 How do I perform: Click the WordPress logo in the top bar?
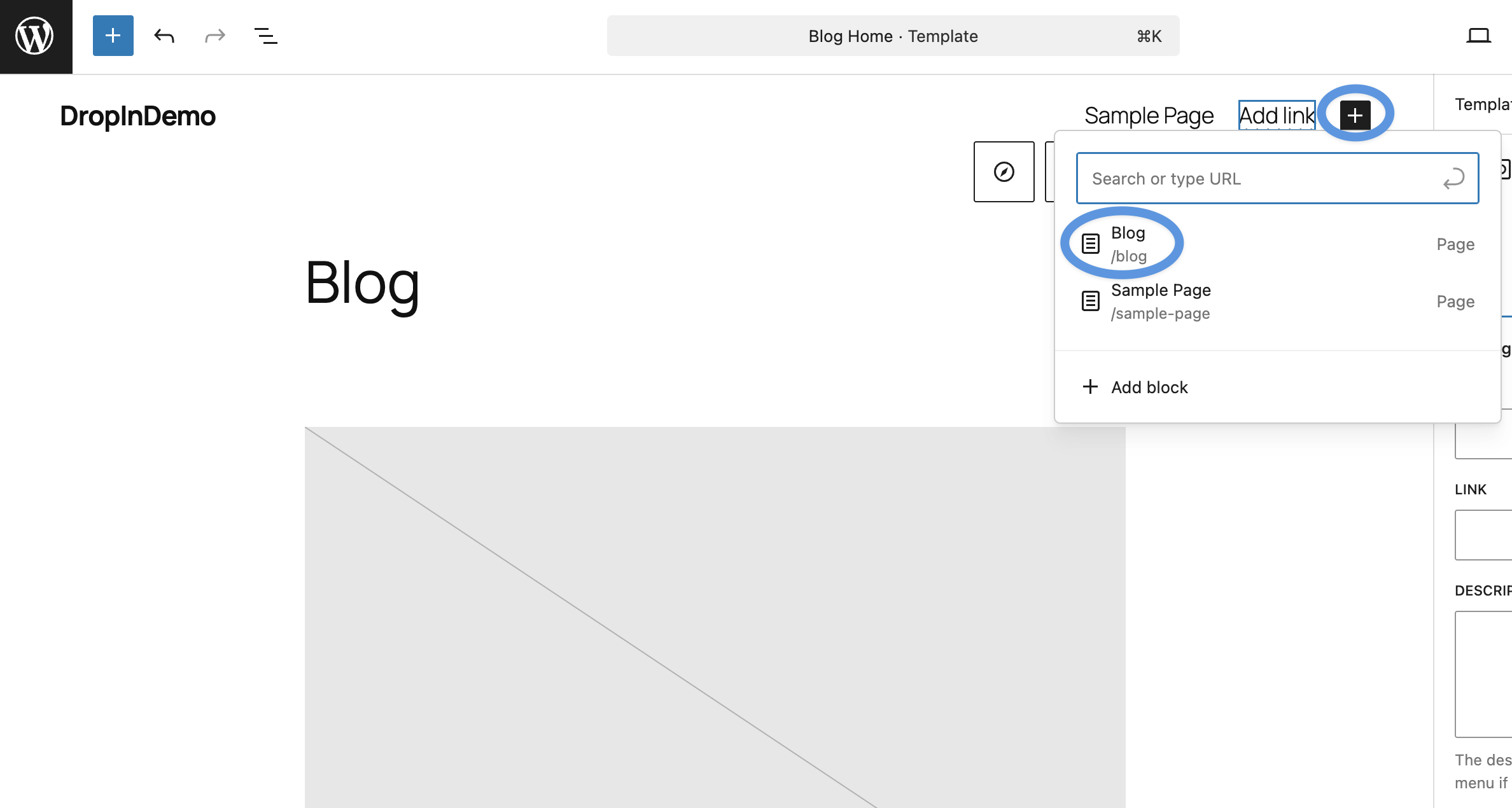pyautogui.click(x=35, y=35)
